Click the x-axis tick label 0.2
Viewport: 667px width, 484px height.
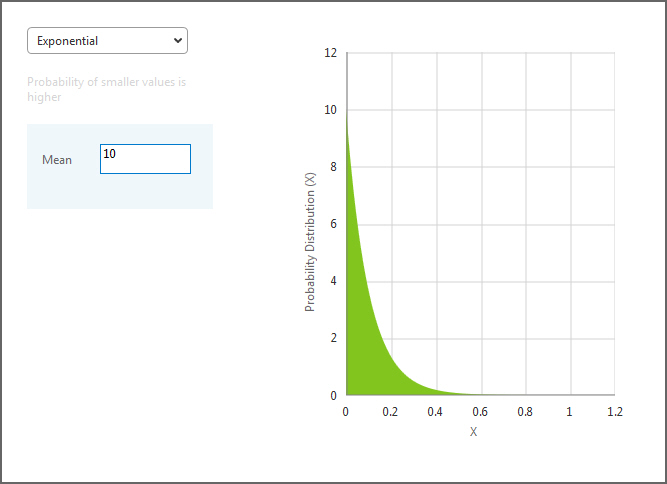point(390,412)
